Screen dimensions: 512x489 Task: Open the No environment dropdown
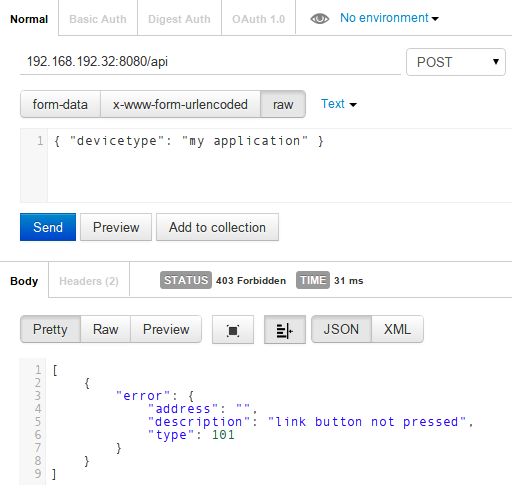[389, 18]
